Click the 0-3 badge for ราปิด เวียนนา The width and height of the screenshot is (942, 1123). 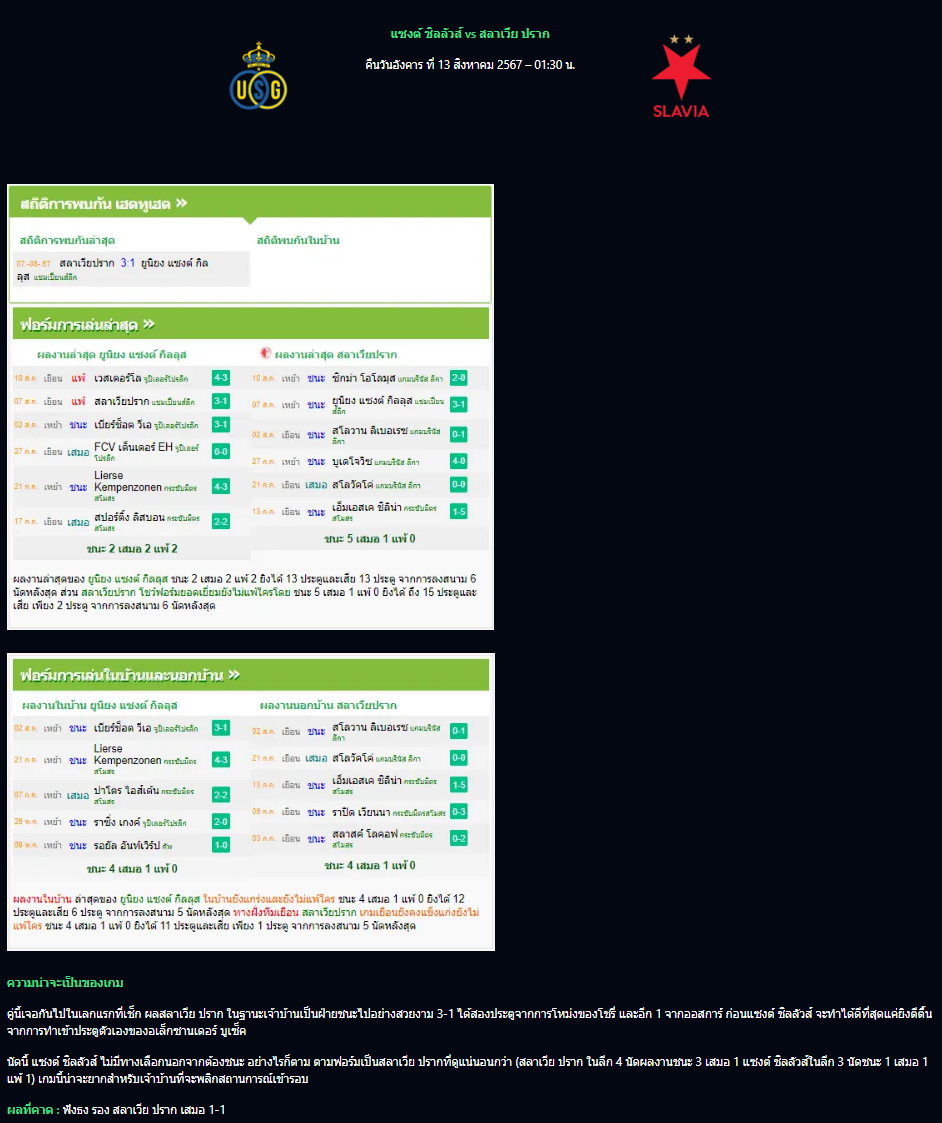458,811
